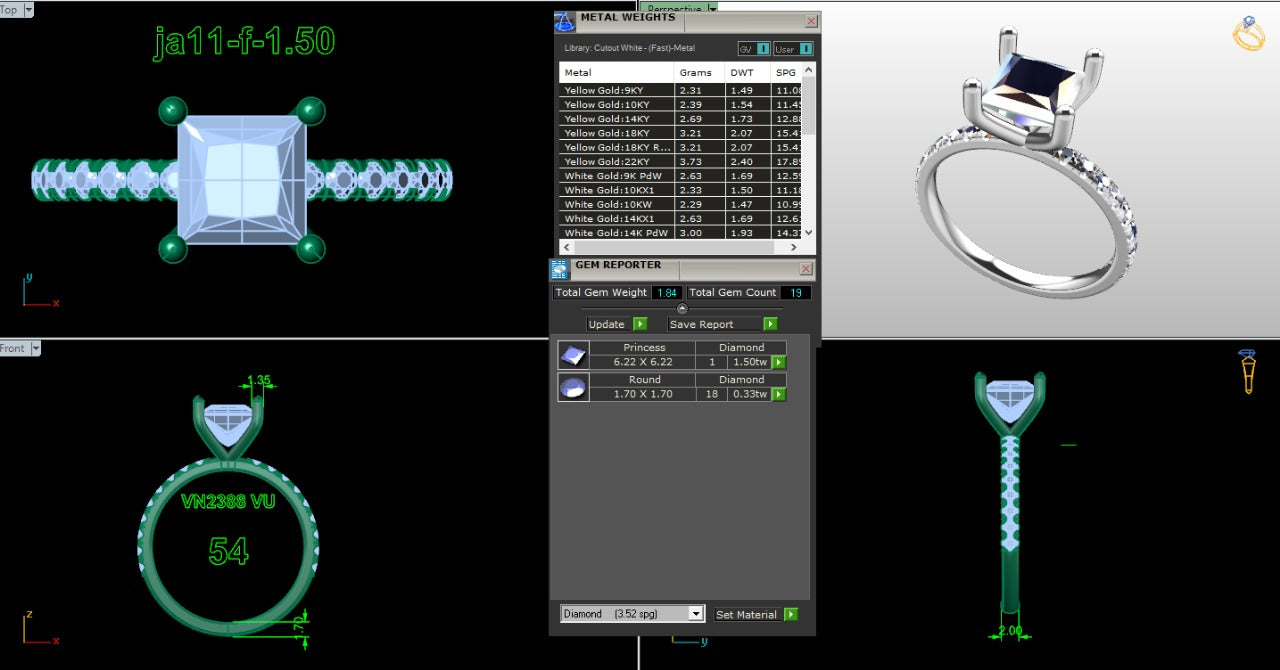The image size is (1280, 670).
Task: Select the Perspective viewport label
Action: [x=675, y=8]
